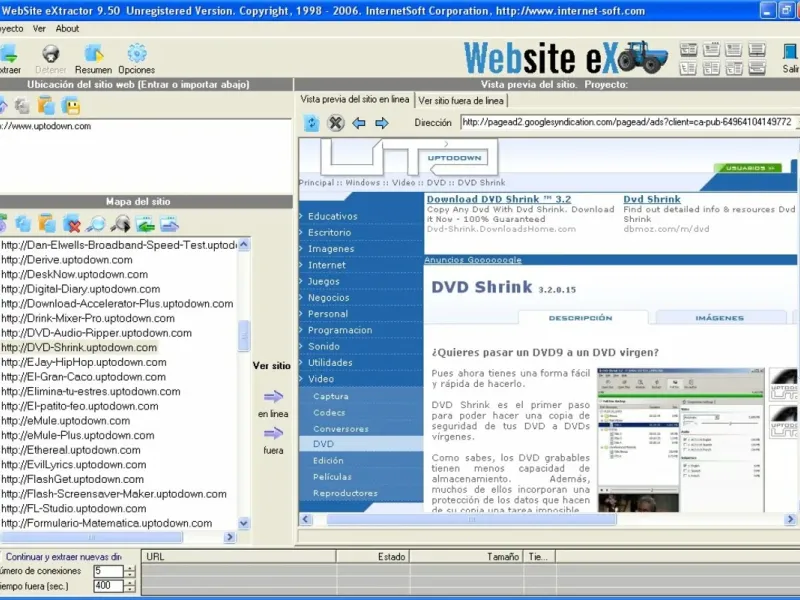Click the gray disabled icon above the URL box

pos(21,106)
